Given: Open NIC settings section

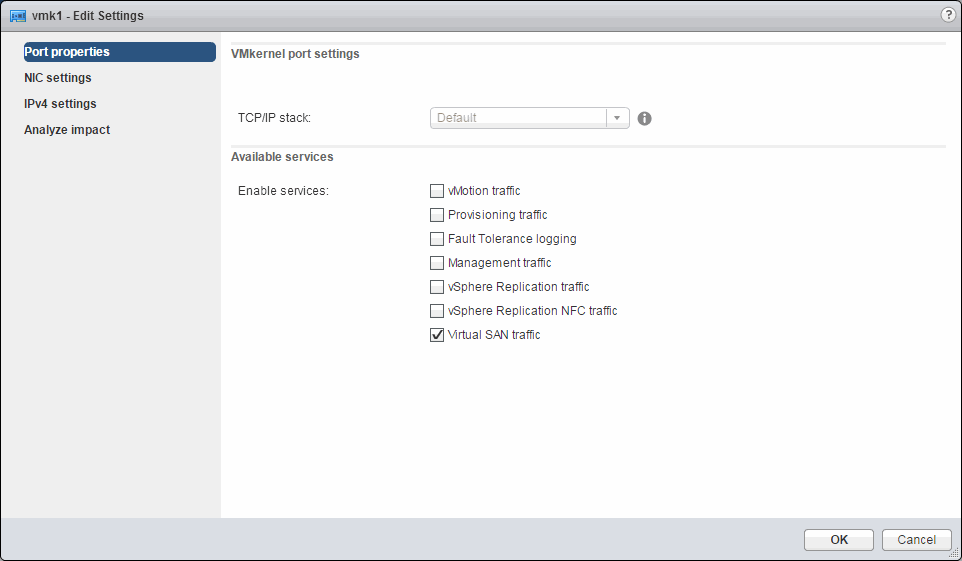Looking at the screenshot, I should (58, 78).
